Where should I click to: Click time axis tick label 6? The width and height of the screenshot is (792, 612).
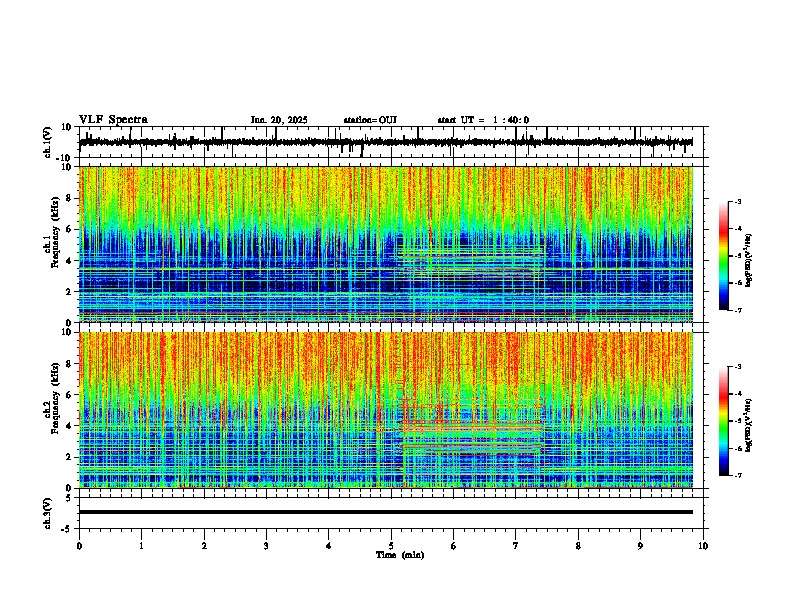click(x=454, y=546)
